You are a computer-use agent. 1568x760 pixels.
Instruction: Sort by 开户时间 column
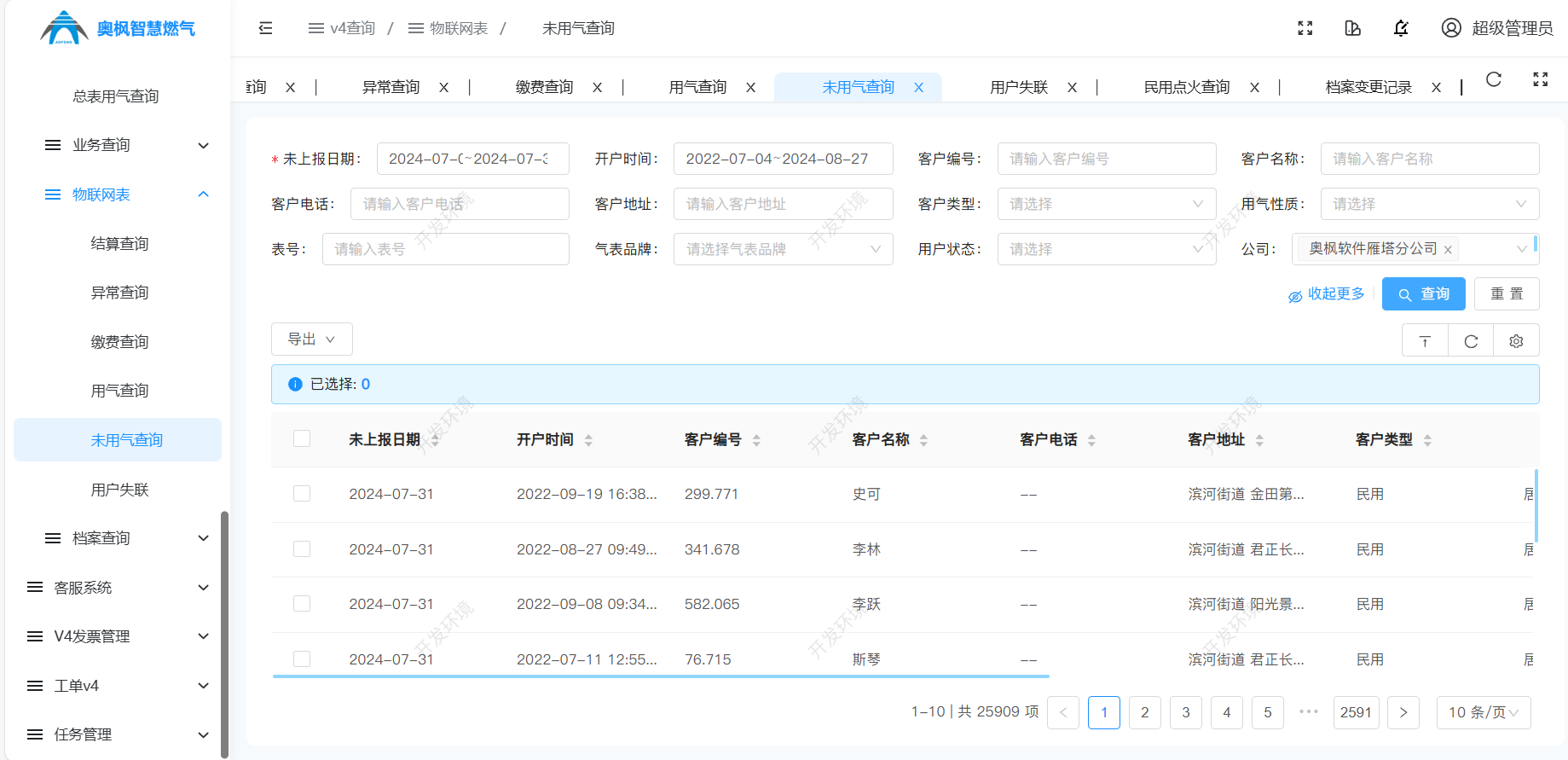point(588,440)
